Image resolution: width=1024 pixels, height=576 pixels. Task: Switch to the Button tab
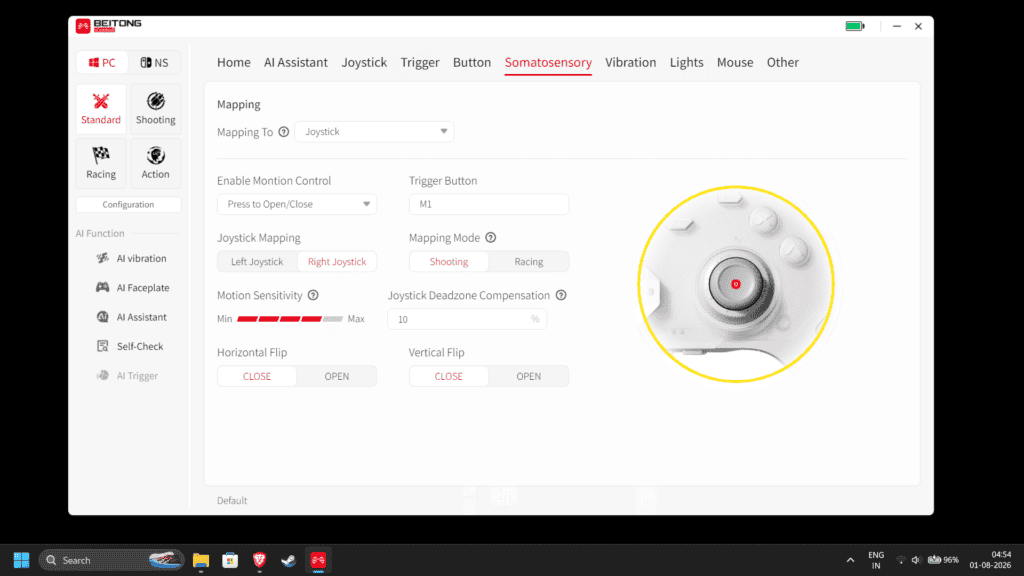[472, 63]
